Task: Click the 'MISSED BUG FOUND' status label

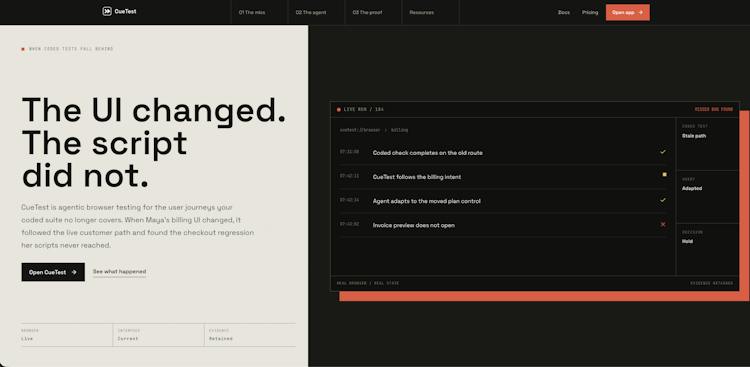Action: pos(714,110)
